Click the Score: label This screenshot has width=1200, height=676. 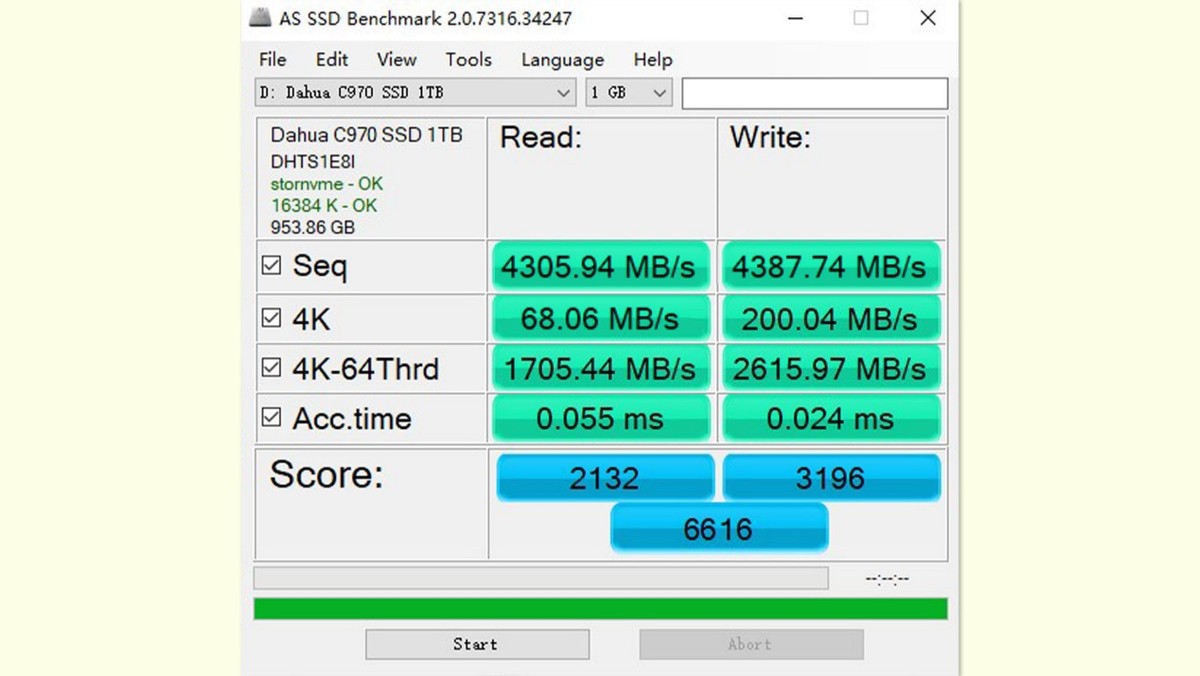pos(326,474)
